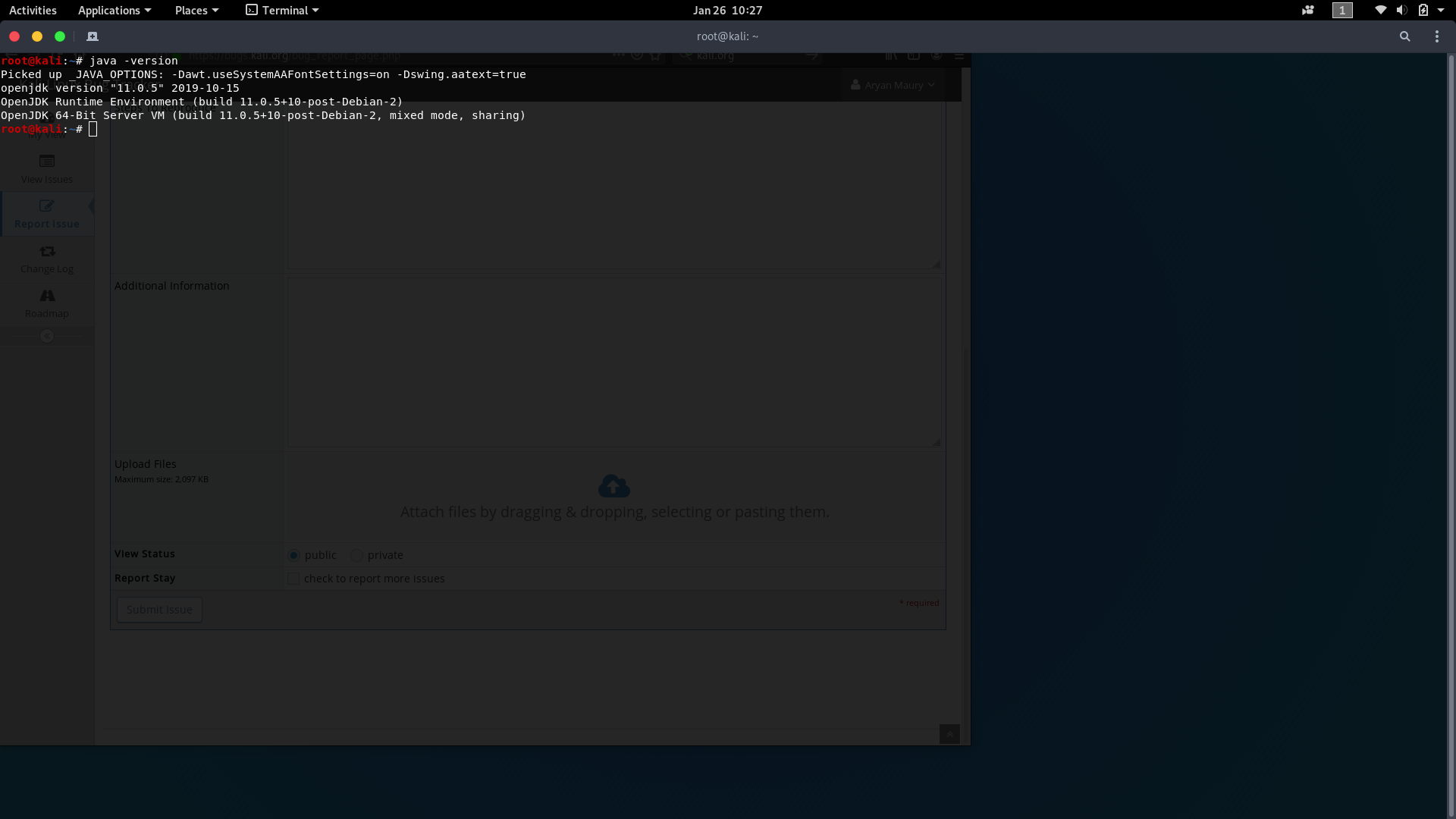Open the system menu arrow

[1441, 11]
